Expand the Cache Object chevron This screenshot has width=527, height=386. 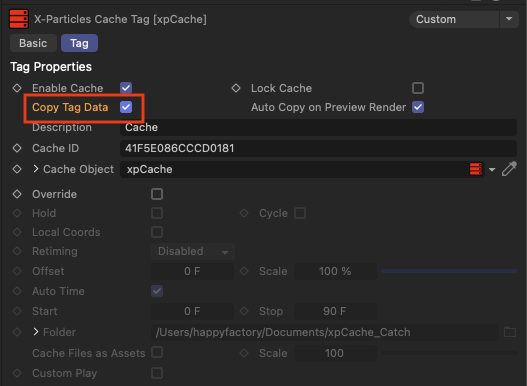(36, 168)
